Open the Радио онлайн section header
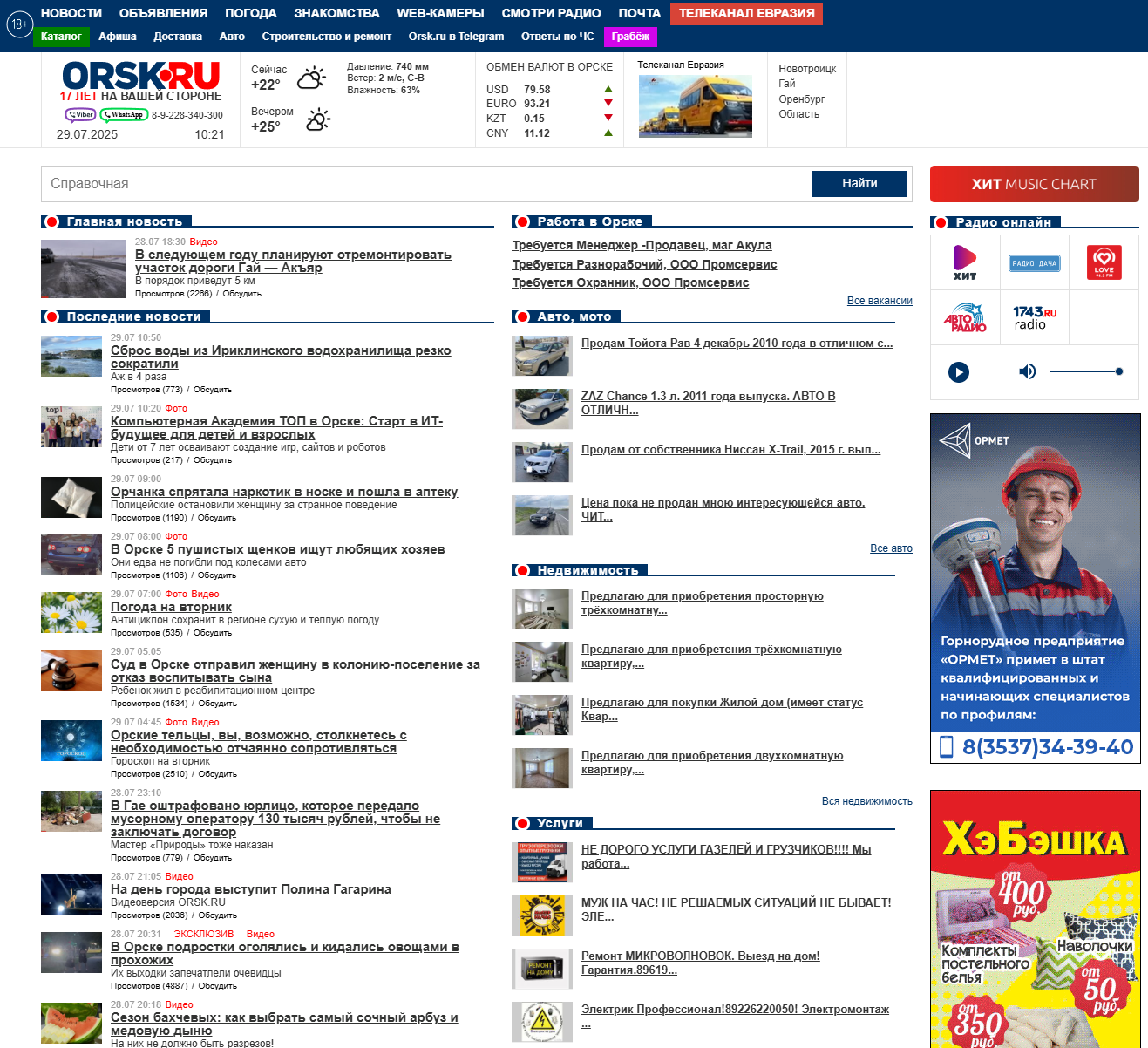Screen dimensions: 1148x1048 point(1003,222)
